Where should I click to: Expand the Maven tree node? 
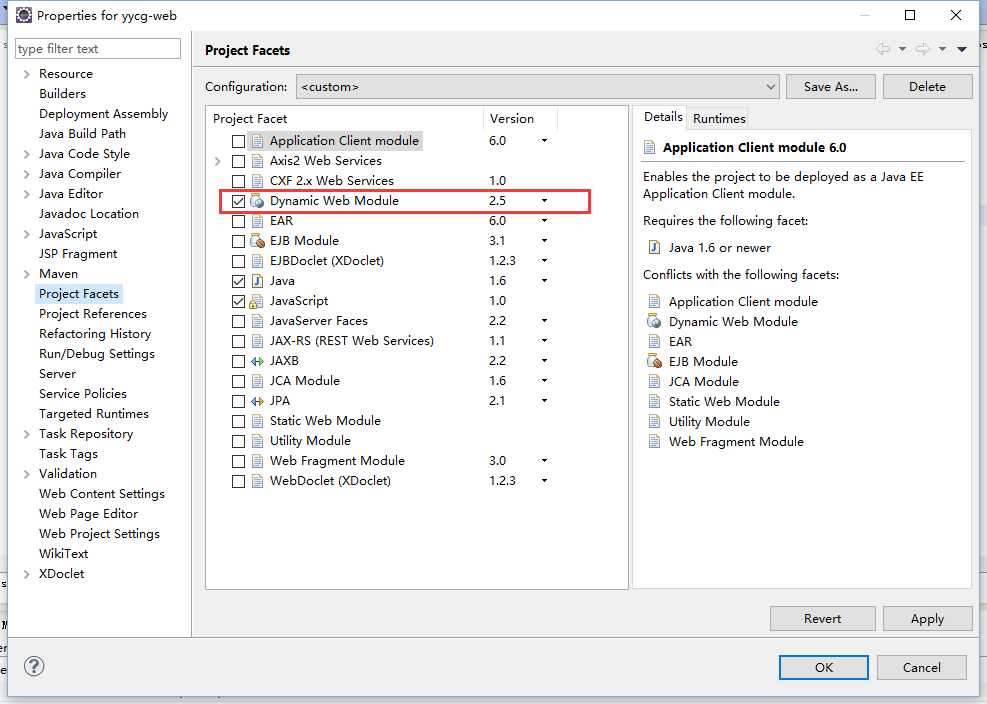(26, 275)
